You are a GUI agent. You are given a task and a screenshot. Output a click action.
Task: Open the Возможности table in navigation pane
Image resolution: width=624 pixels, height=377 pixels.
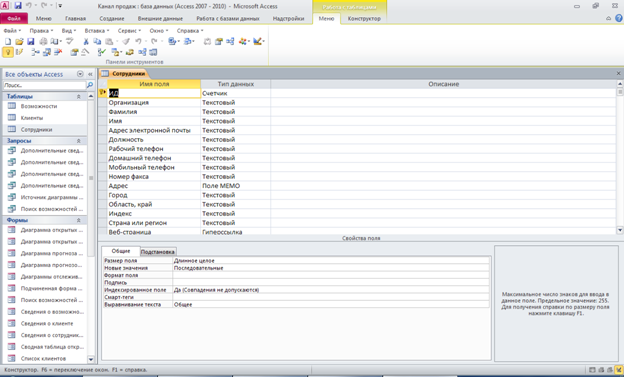coord(39,106)
